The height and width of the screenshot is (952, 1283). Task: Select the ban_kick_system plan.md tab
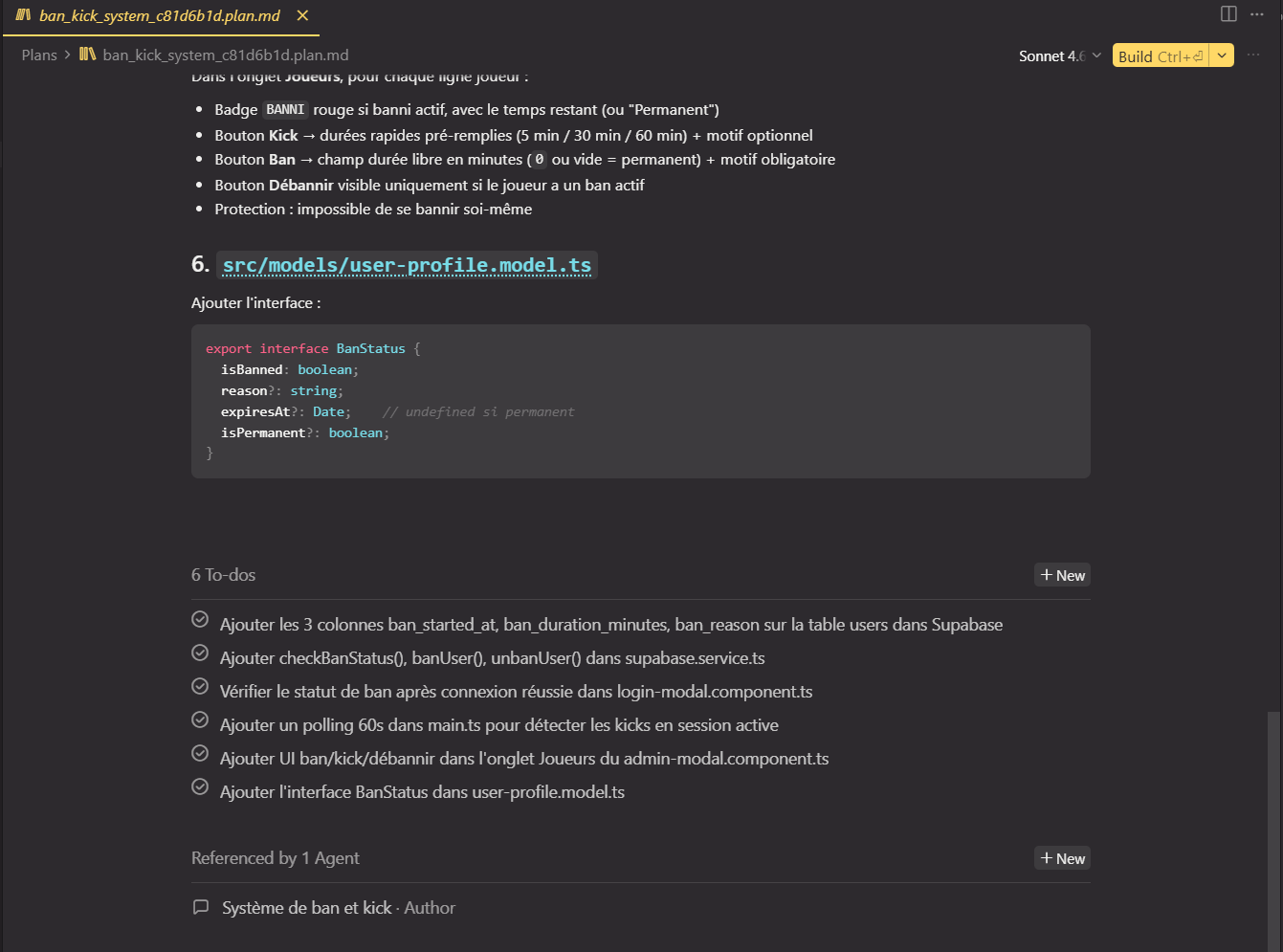click(159, 15)
